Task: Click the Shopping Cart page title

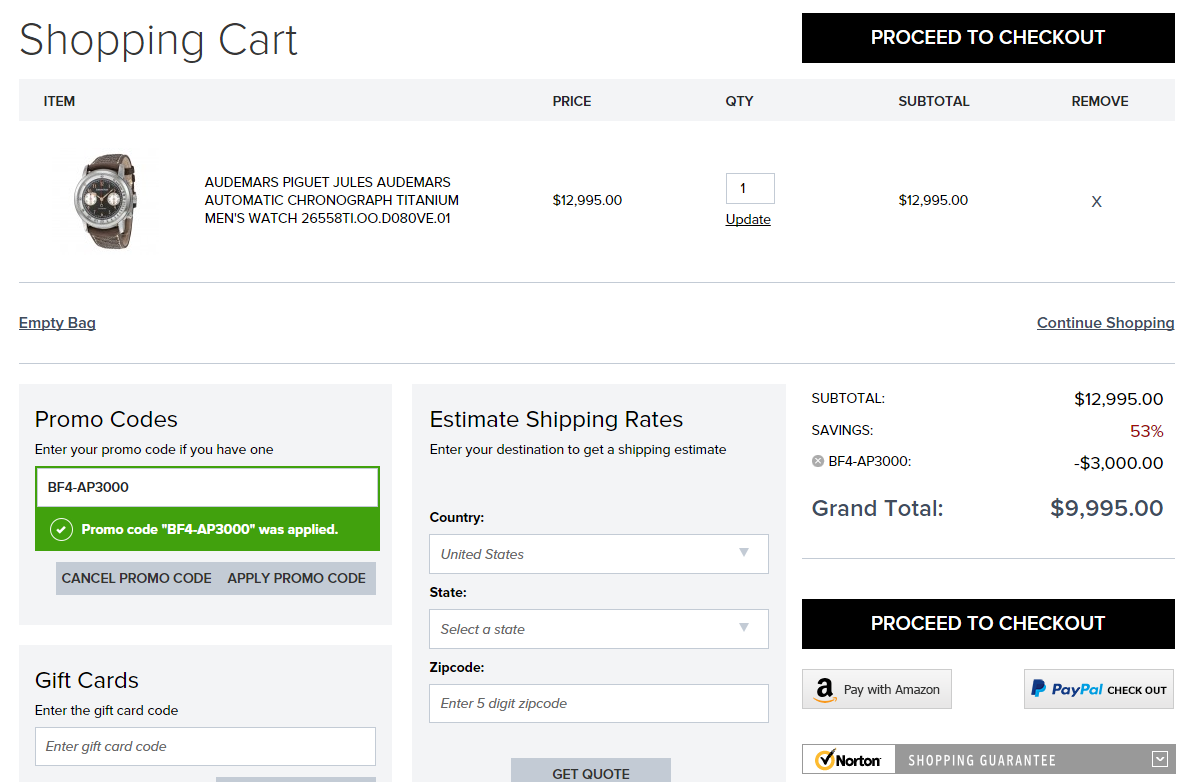Action: point(158,40)
